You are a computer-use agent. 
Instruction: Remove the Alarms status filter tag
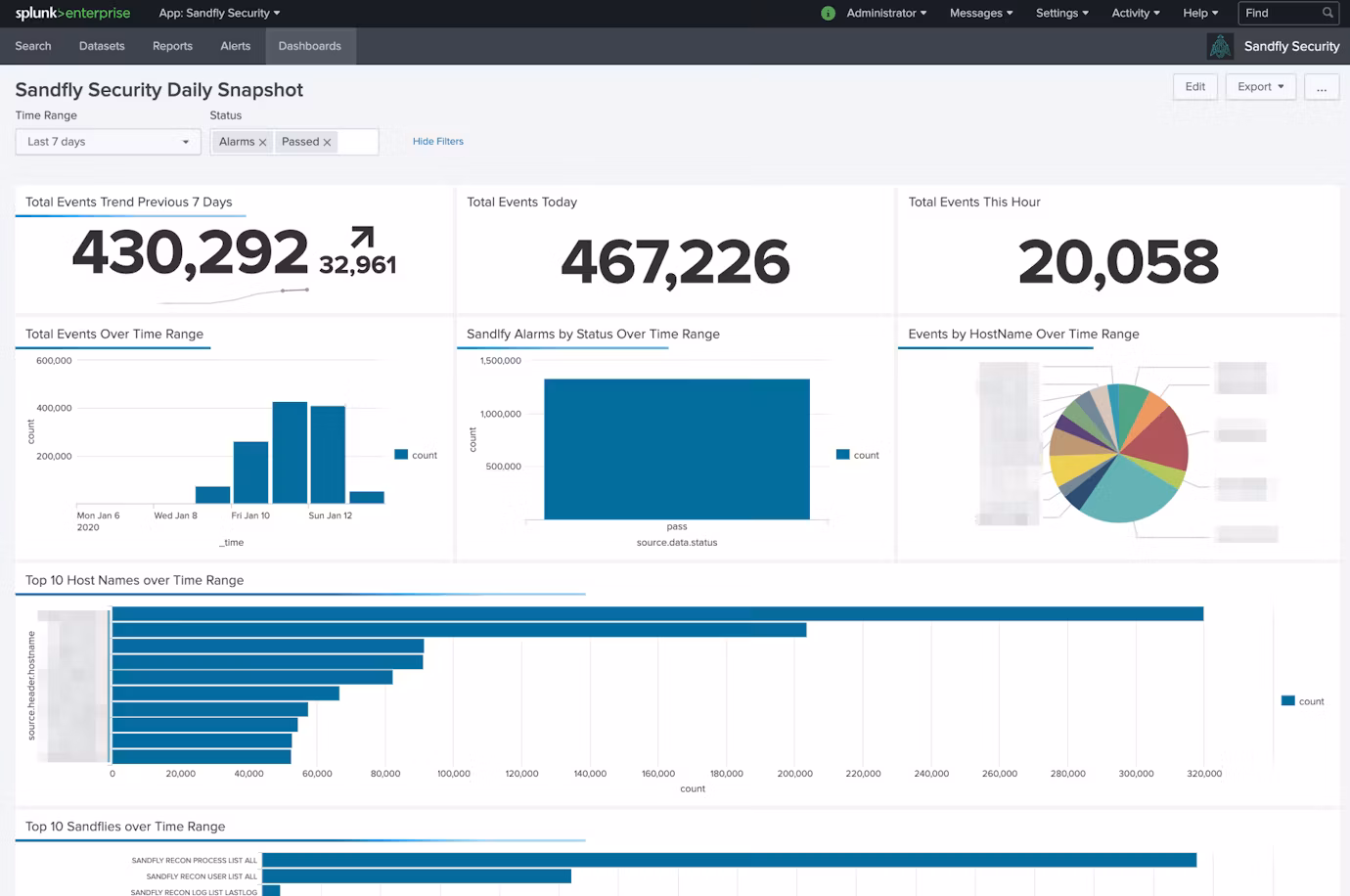tap(262, 143)
